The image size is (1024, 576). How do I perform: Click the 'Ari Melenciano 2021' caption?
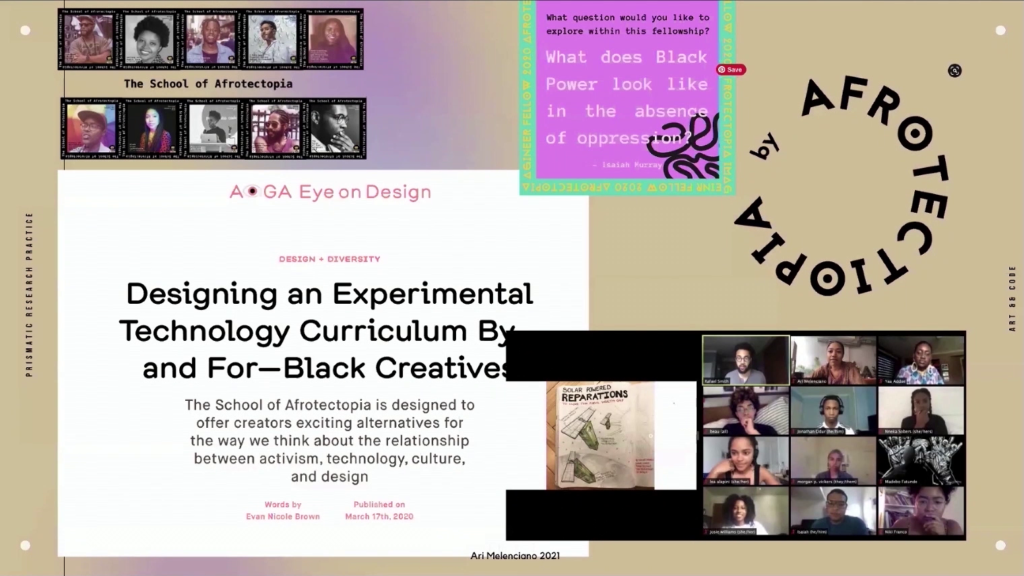point(515,556)
